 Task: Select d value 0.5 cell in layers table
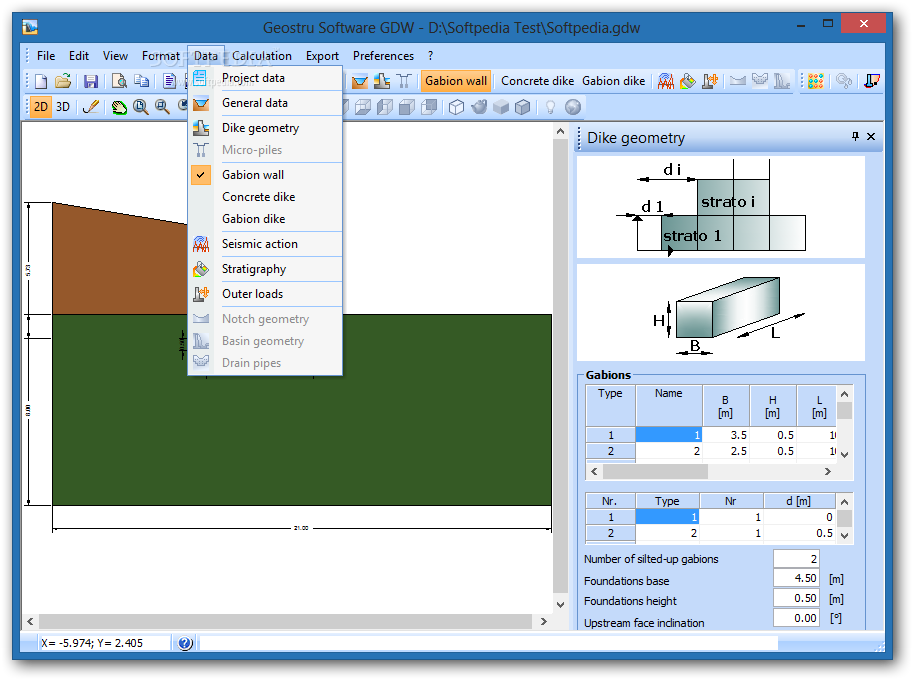800,533
